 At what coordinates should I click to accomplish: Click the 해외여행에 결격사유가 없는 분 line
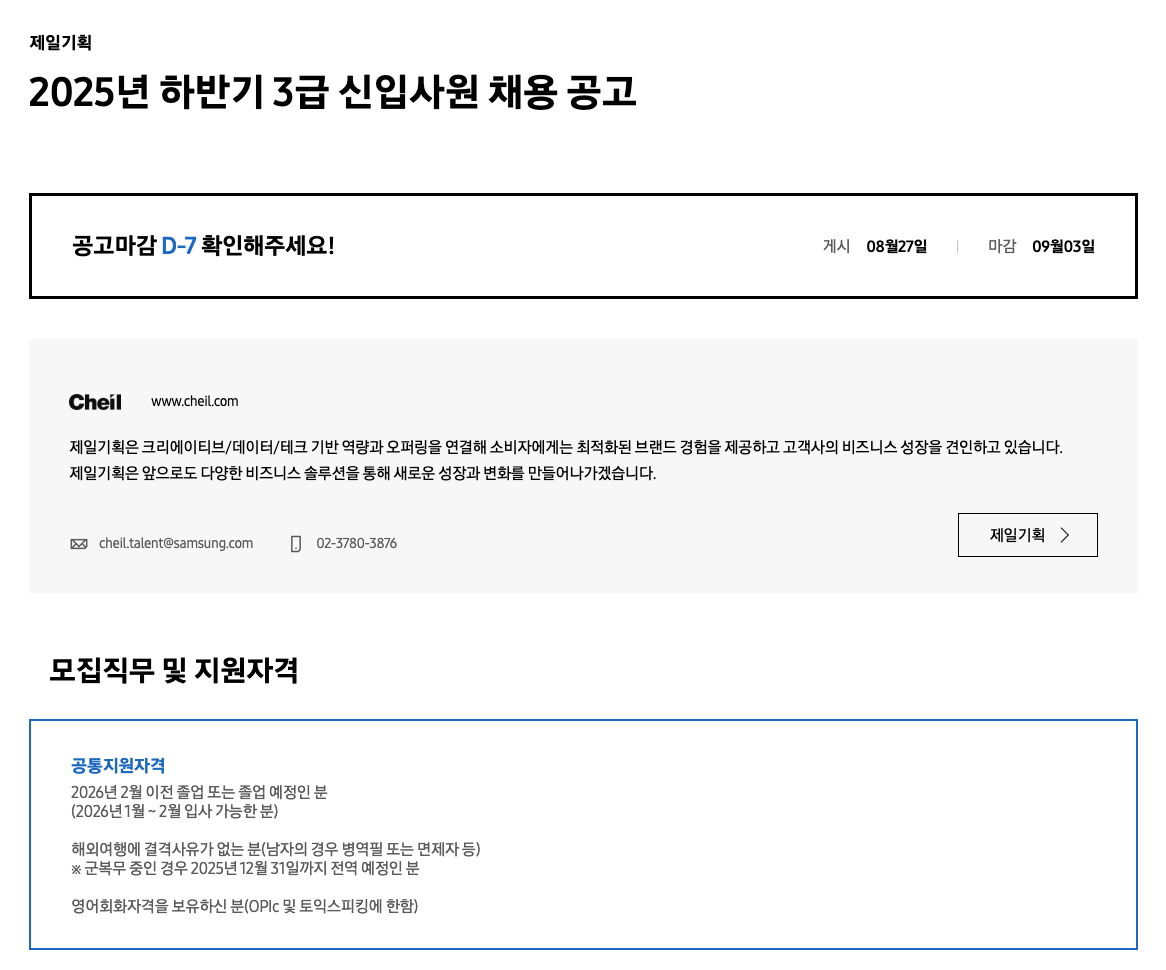pyautogui.click(x=276, y=849)
